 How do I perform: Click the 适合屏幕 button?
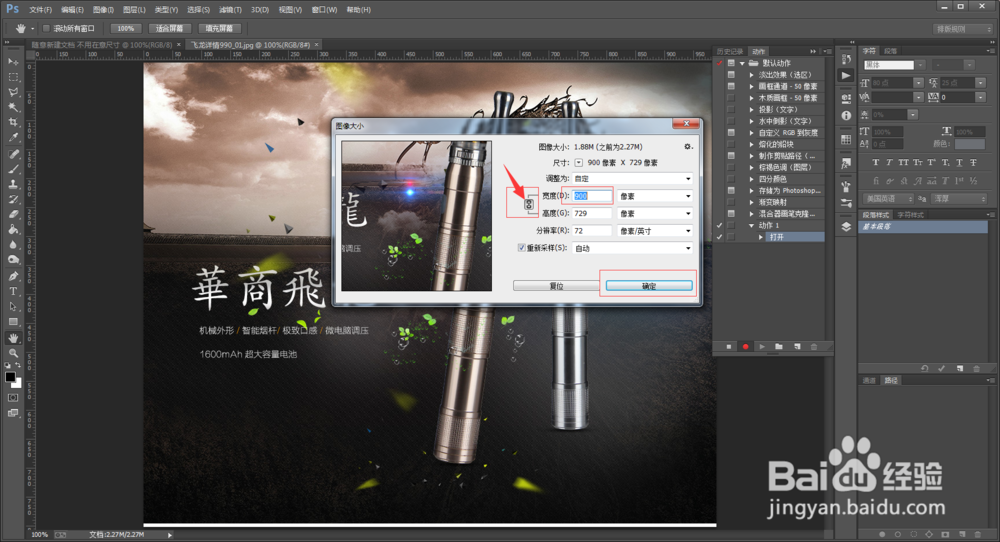click(169, 28)
